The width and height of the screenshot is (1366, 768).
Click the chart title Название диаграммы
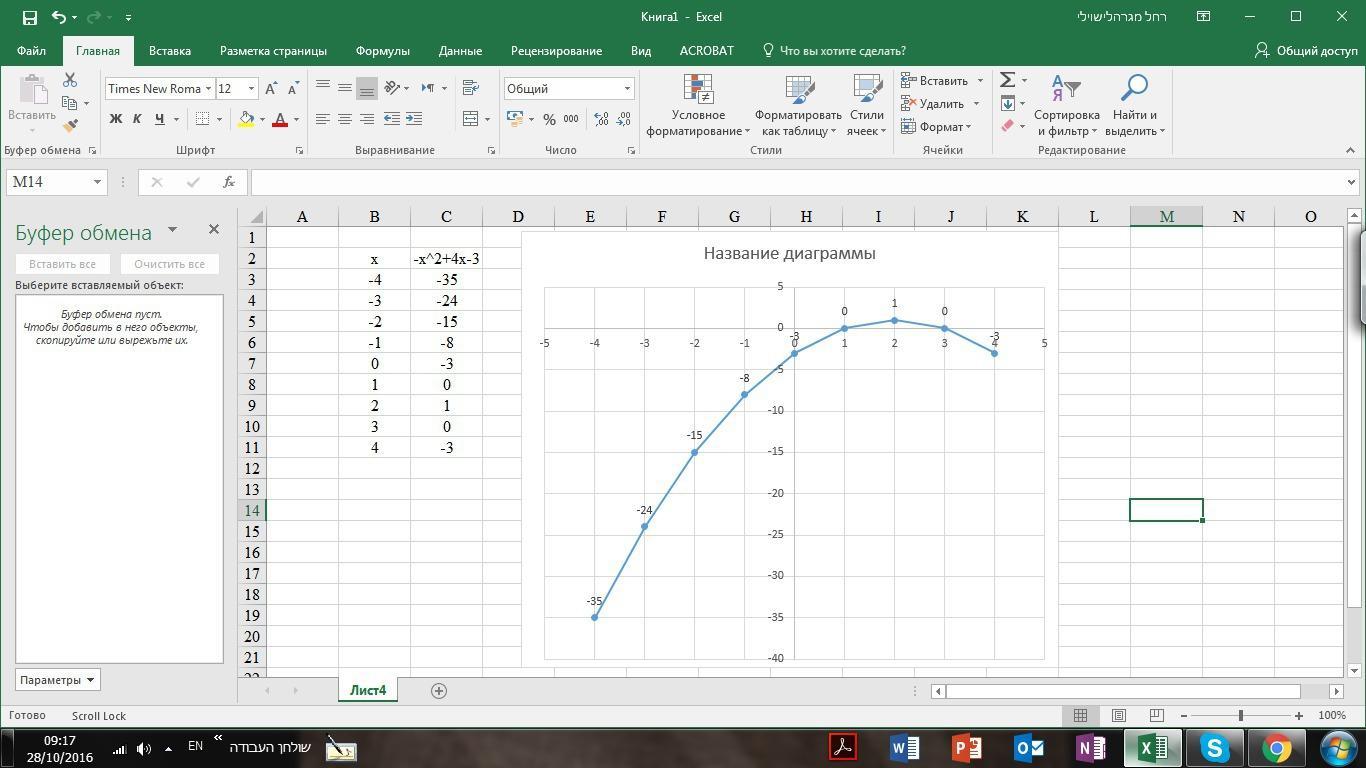[790, 254]
